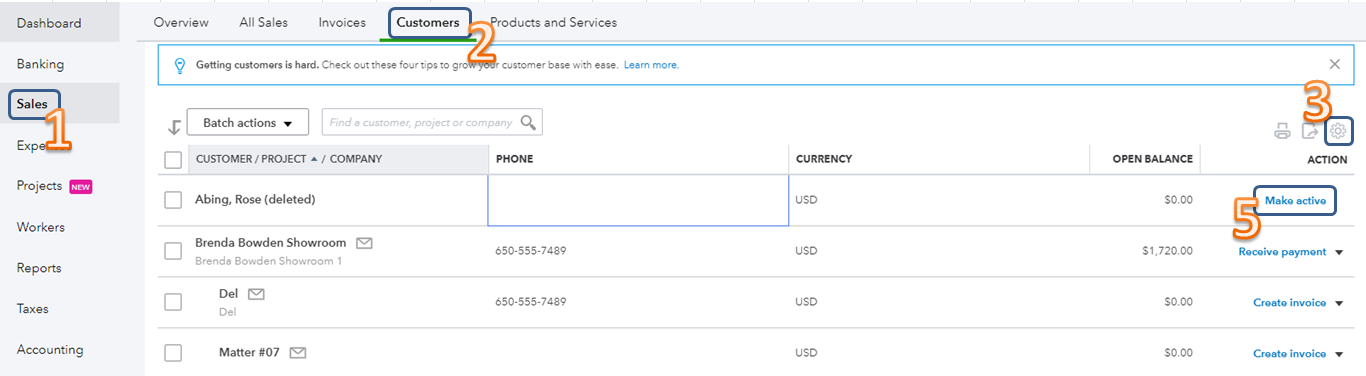Viewport: 1366px width, 376px height.
Task: Switch to the Invoices tab
Action: (x=342, y=22)
